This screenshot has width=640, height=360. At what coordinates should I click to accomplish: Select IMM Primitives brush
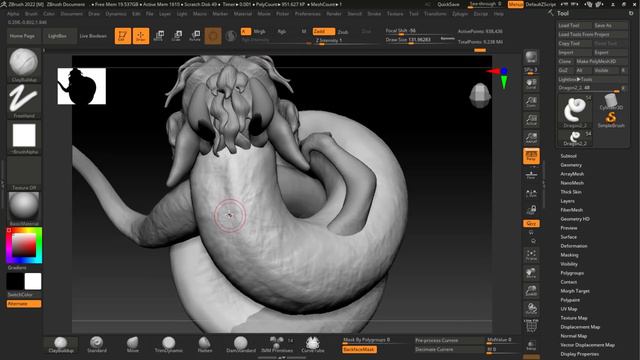pos(277,345)
